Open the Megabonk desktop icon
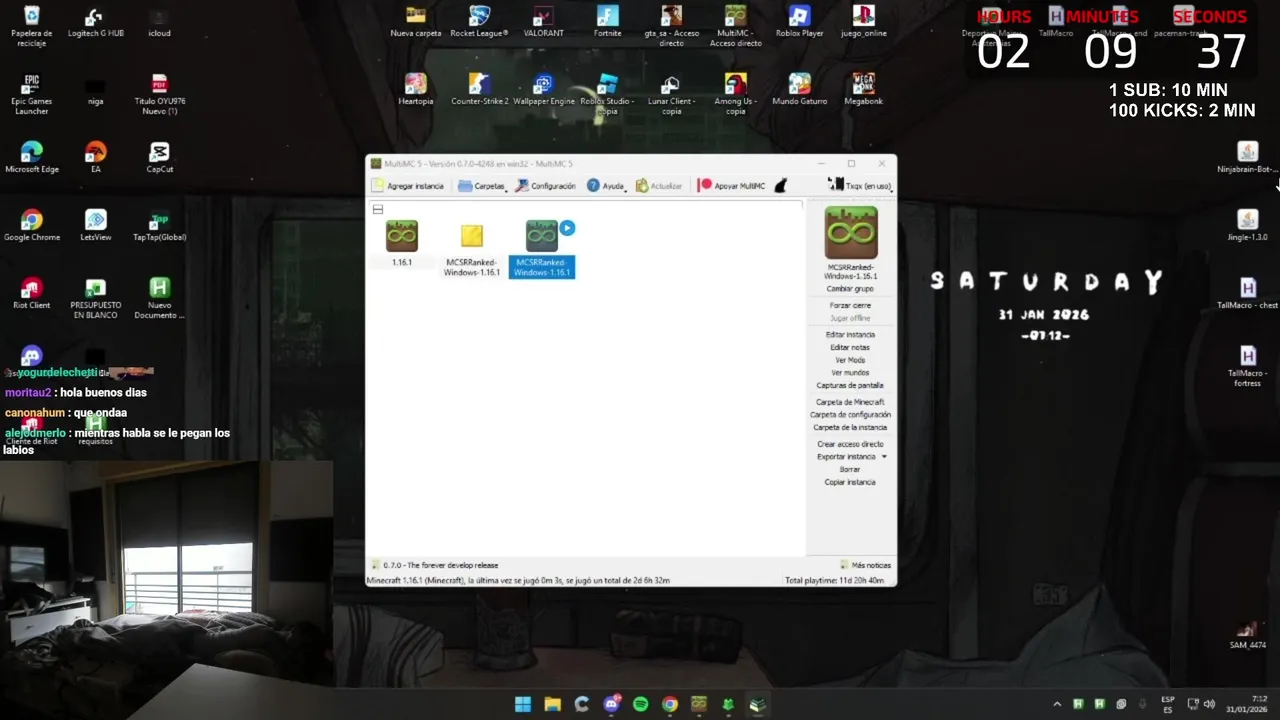 [x=863, y=90]
